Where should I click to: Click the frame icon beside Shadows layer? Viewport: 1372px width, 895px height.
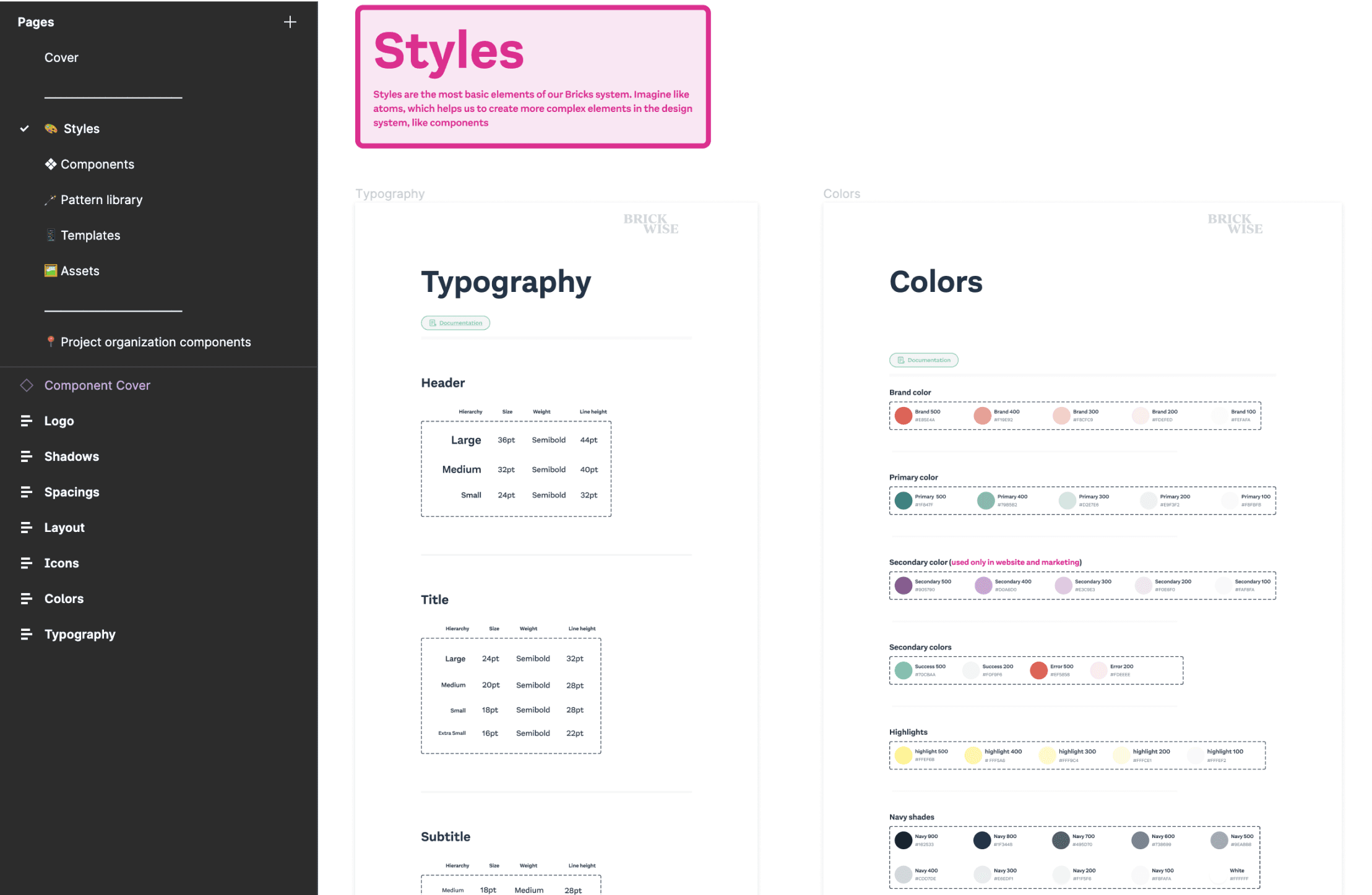[x=26, y=456]
